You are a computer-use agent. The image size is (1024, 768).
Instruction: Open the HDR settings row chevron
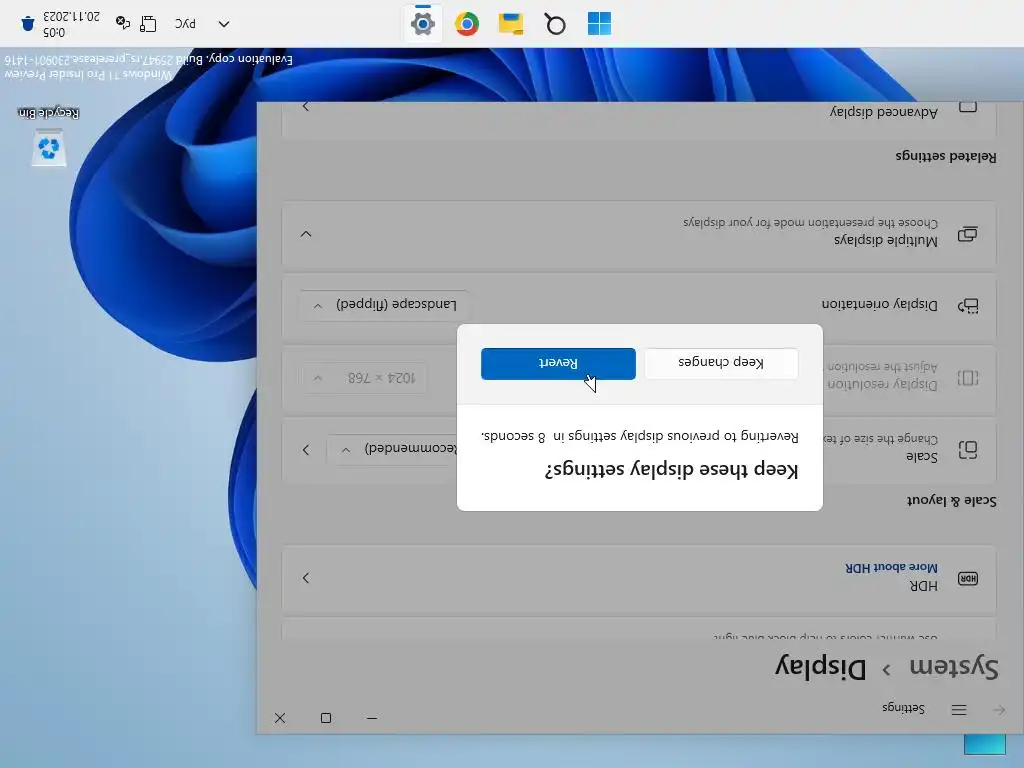[306, 578]
